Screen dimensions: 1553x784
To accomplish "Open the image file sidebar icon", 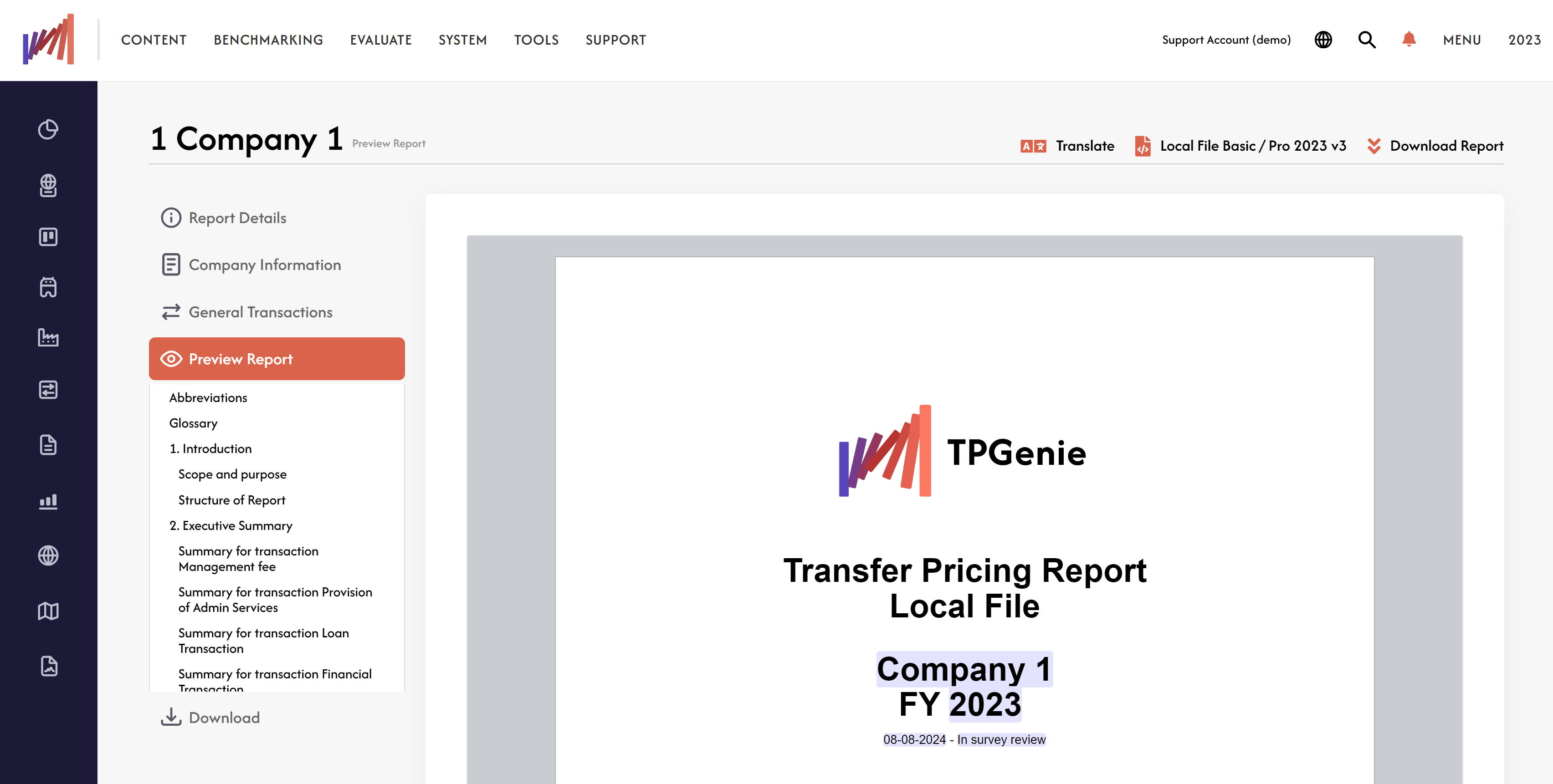I will tap(48, 667).
